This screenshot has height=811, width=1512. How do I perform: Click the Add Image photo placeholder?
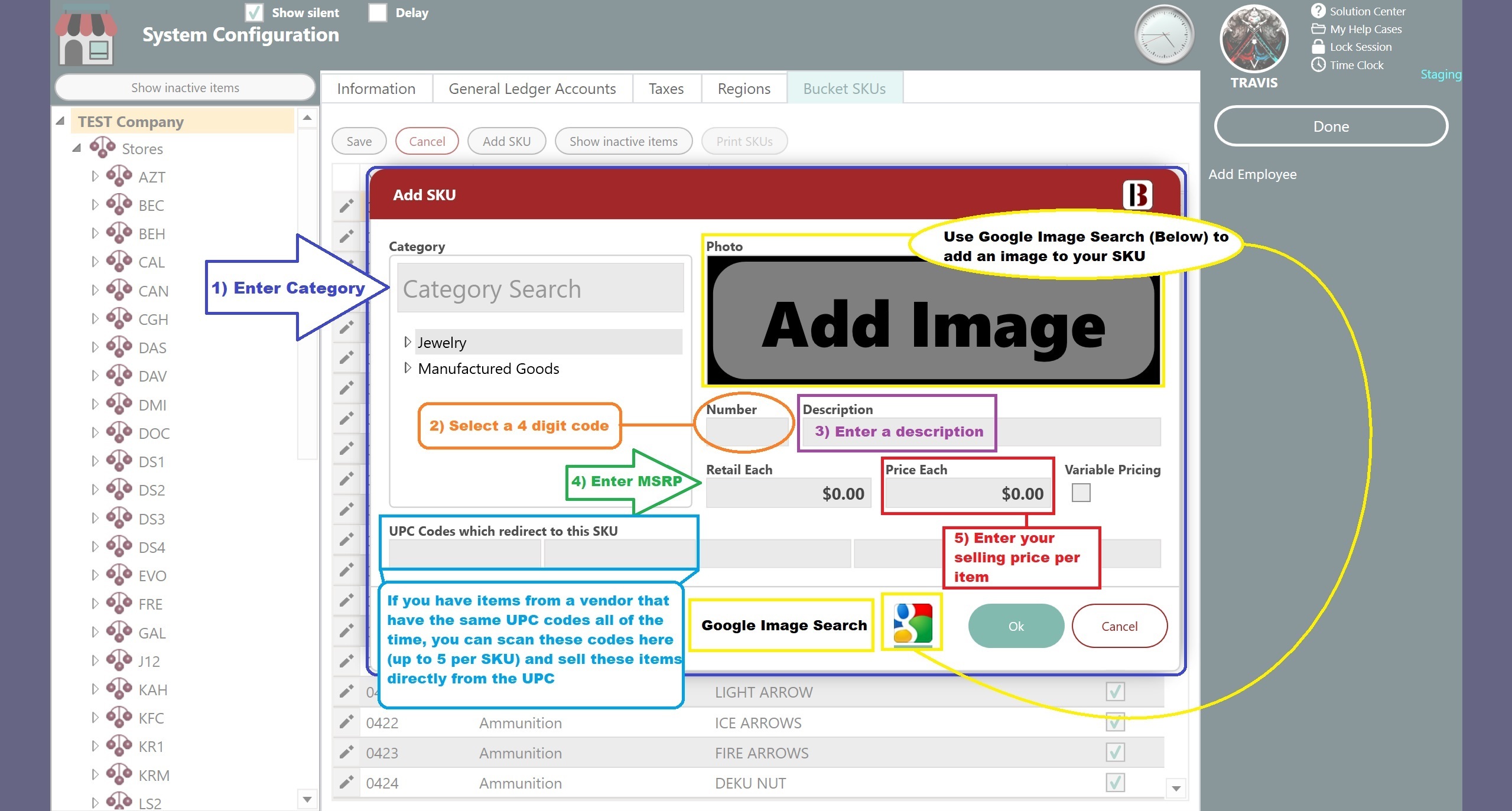click(934, 321)
